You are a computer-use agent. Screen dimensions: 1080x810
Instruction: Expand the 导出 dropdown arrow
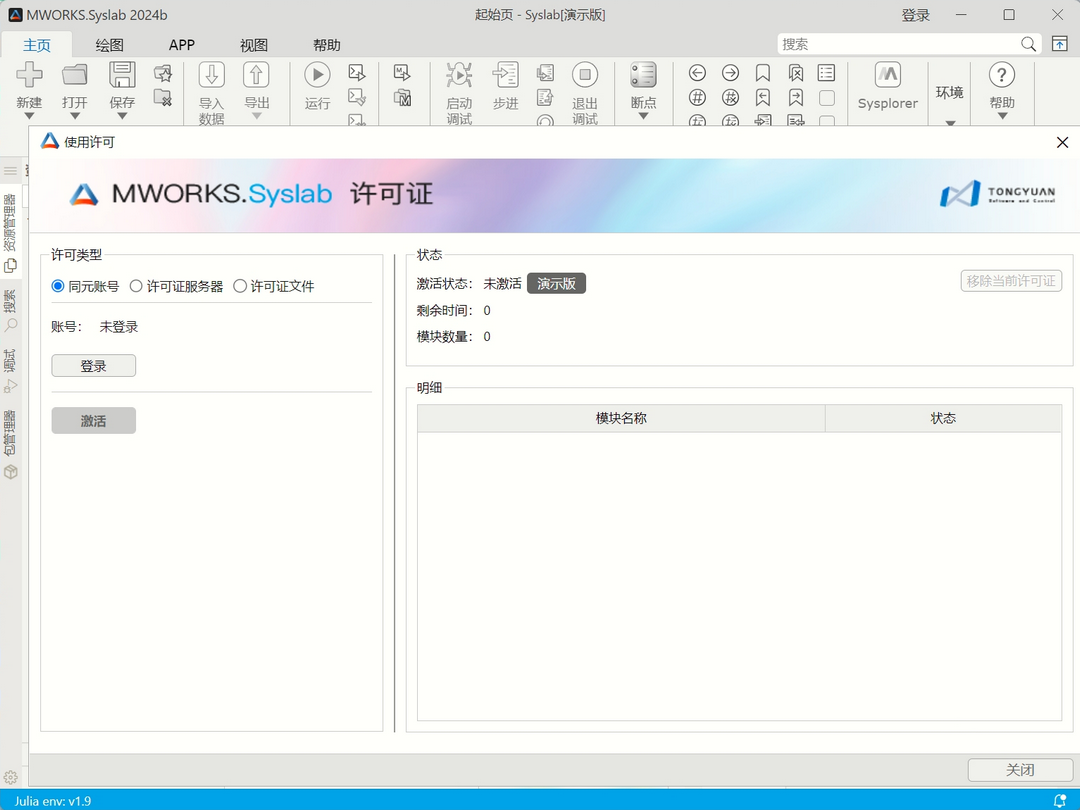coord(256,116)
